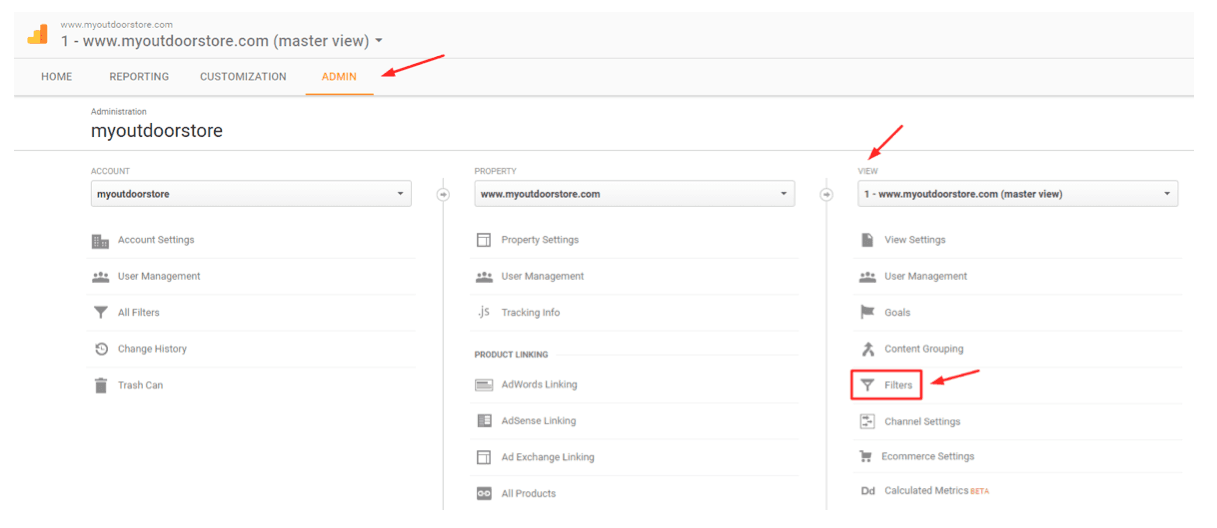
Task: Open Account Settings link
Action: 156,240
